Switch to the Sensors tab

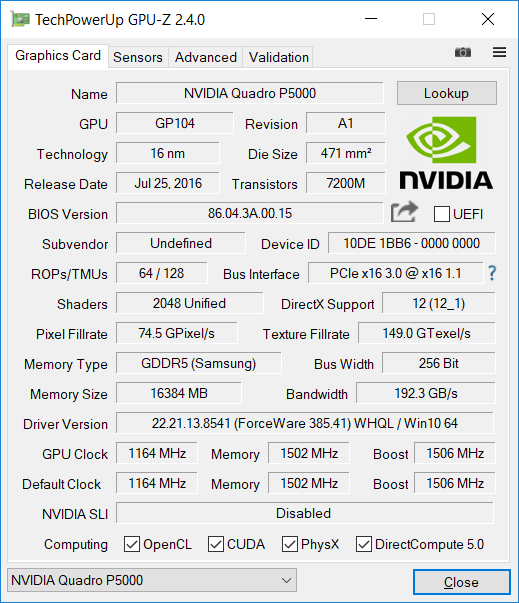(x=138, y=57)
